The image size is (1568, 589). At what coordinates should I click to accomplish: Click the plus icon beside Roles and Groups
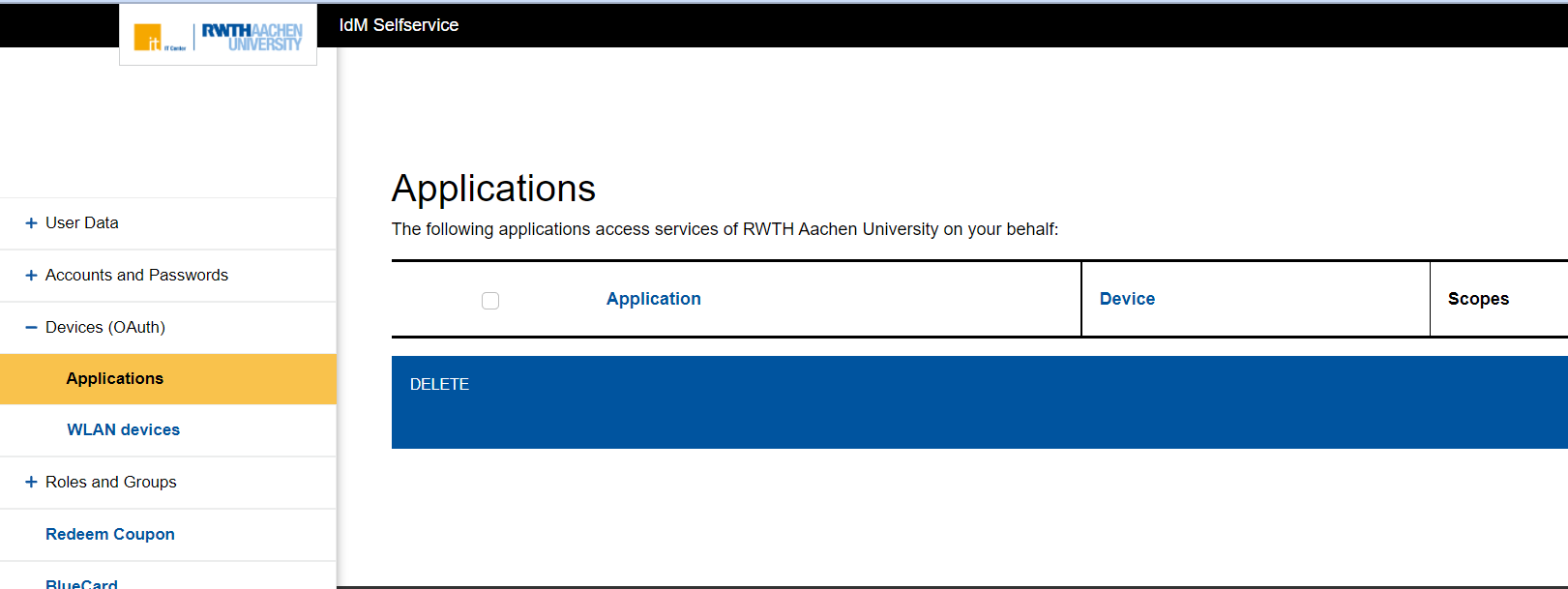click(31, 483)
